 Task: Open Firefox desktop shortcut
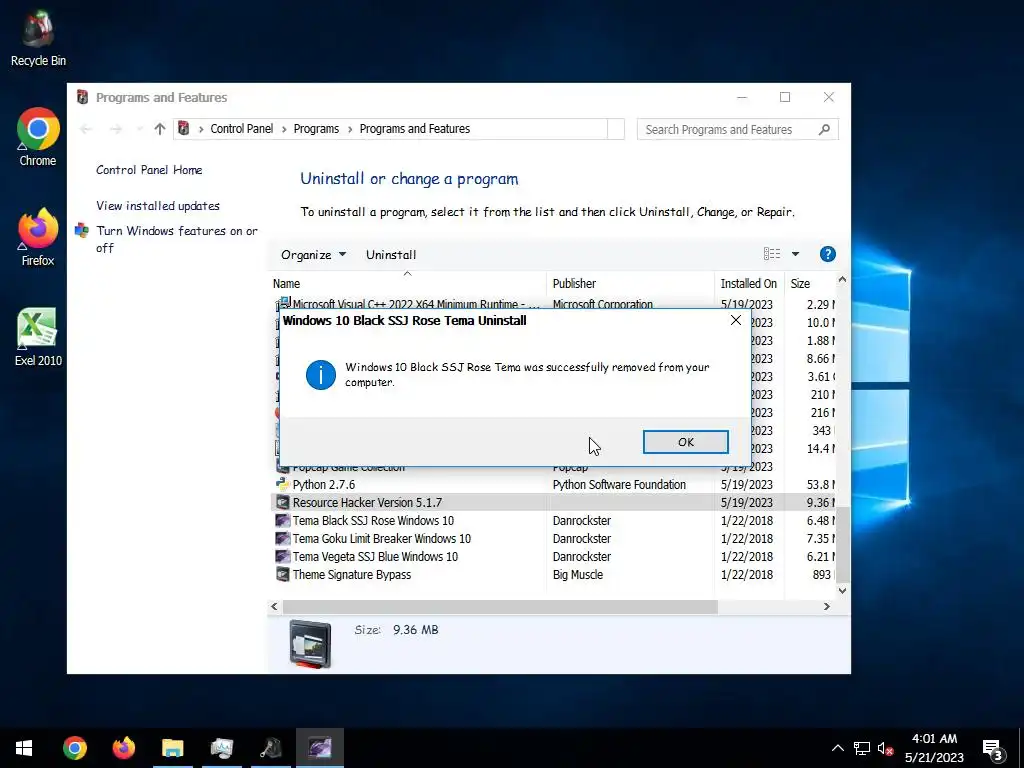pos(38,238)
